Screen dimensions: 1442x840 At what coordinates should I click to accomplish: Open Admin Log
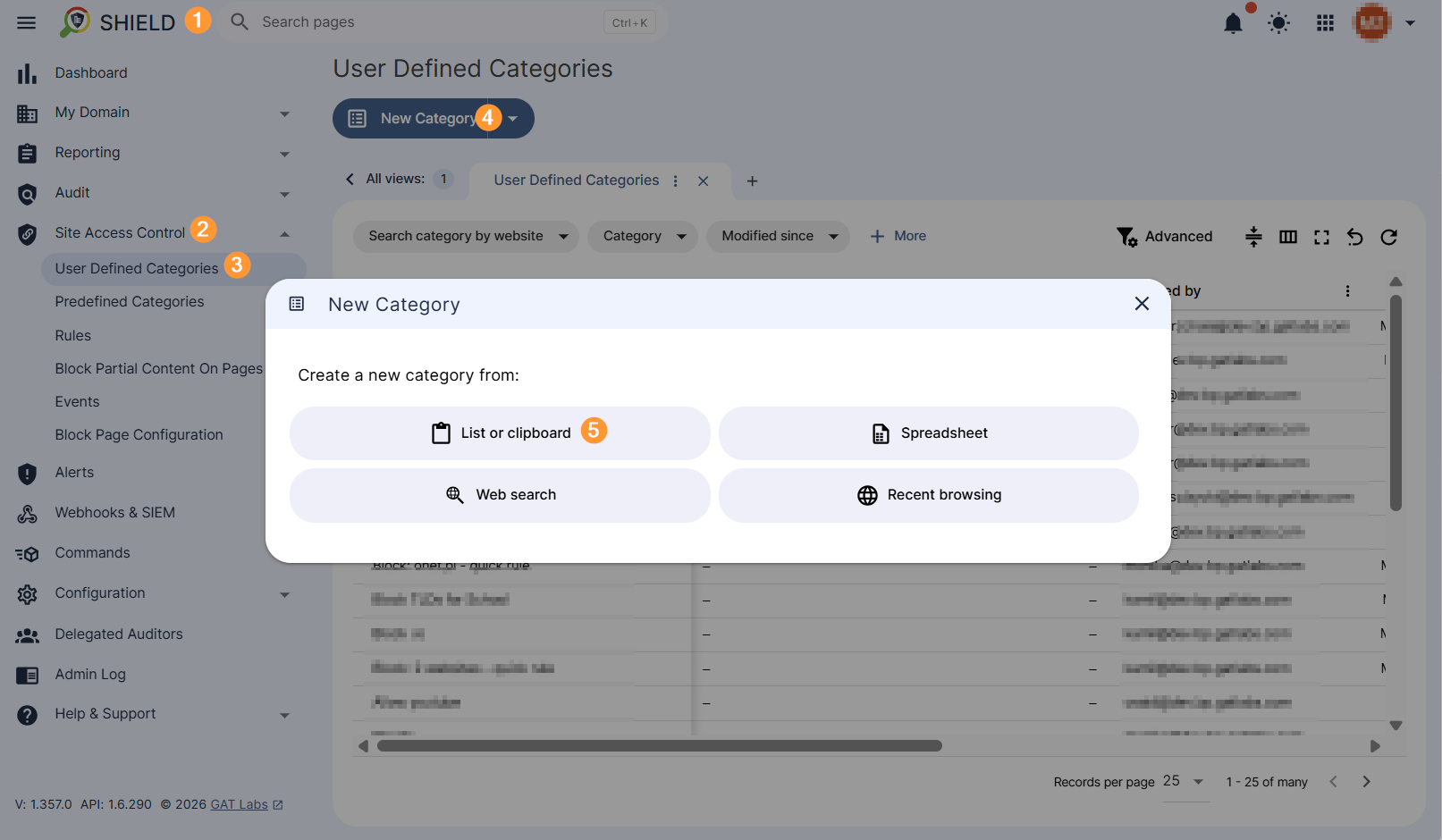click(x=90, y=674)
